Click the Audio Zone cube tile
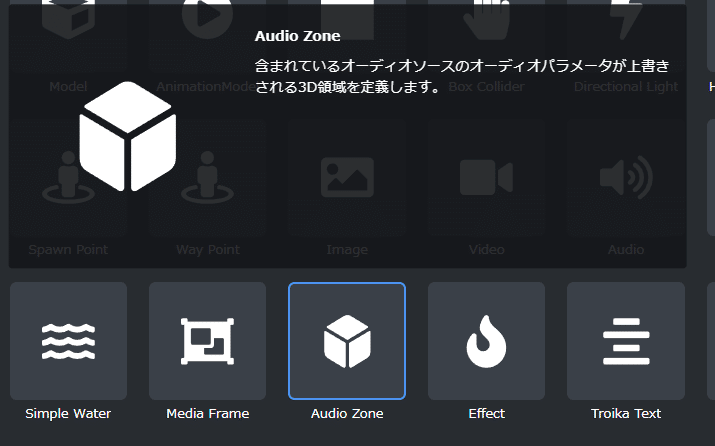This screenshot has width=715, height=446. [347, 341]
